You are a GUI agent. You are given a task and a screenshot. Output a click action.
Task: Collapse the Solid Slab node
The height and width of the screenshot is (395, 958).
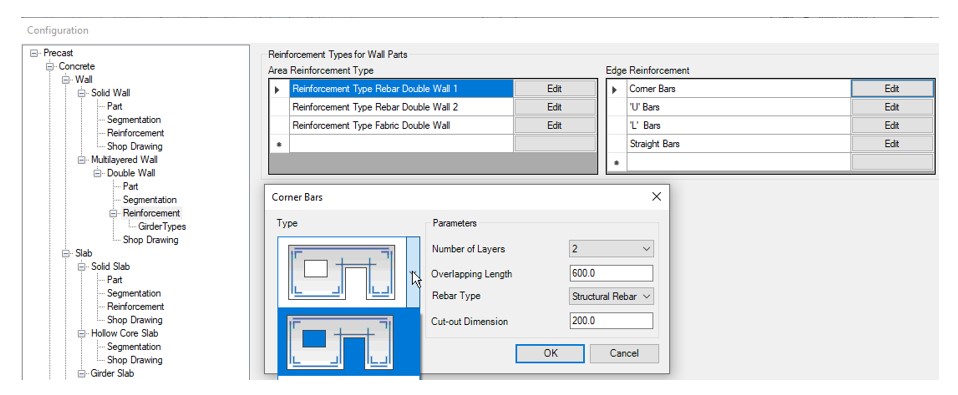click(x=82, y=266)
